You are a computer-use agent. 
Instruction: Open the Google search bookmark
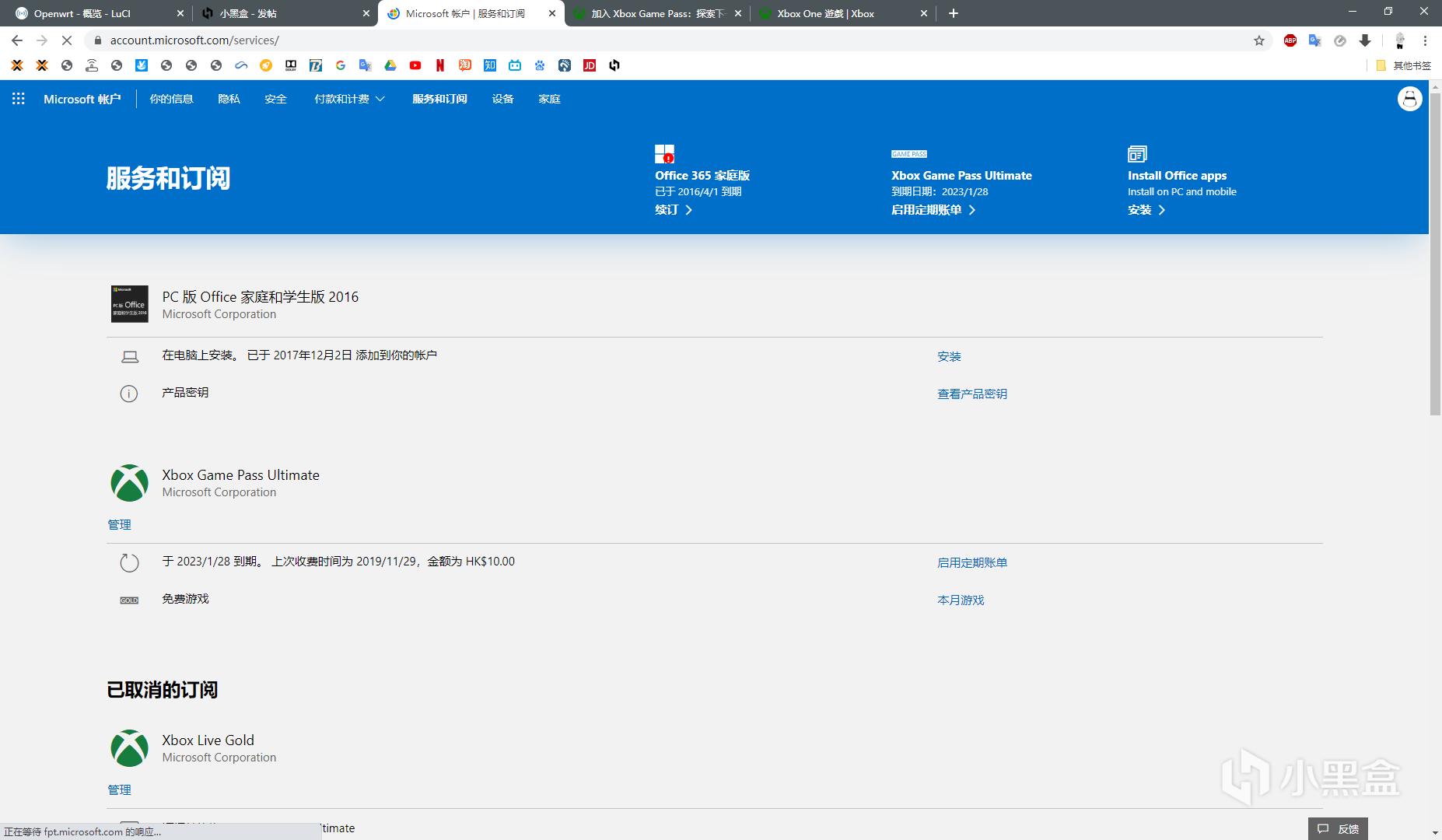pyautogui.click(x=341, y=65)
